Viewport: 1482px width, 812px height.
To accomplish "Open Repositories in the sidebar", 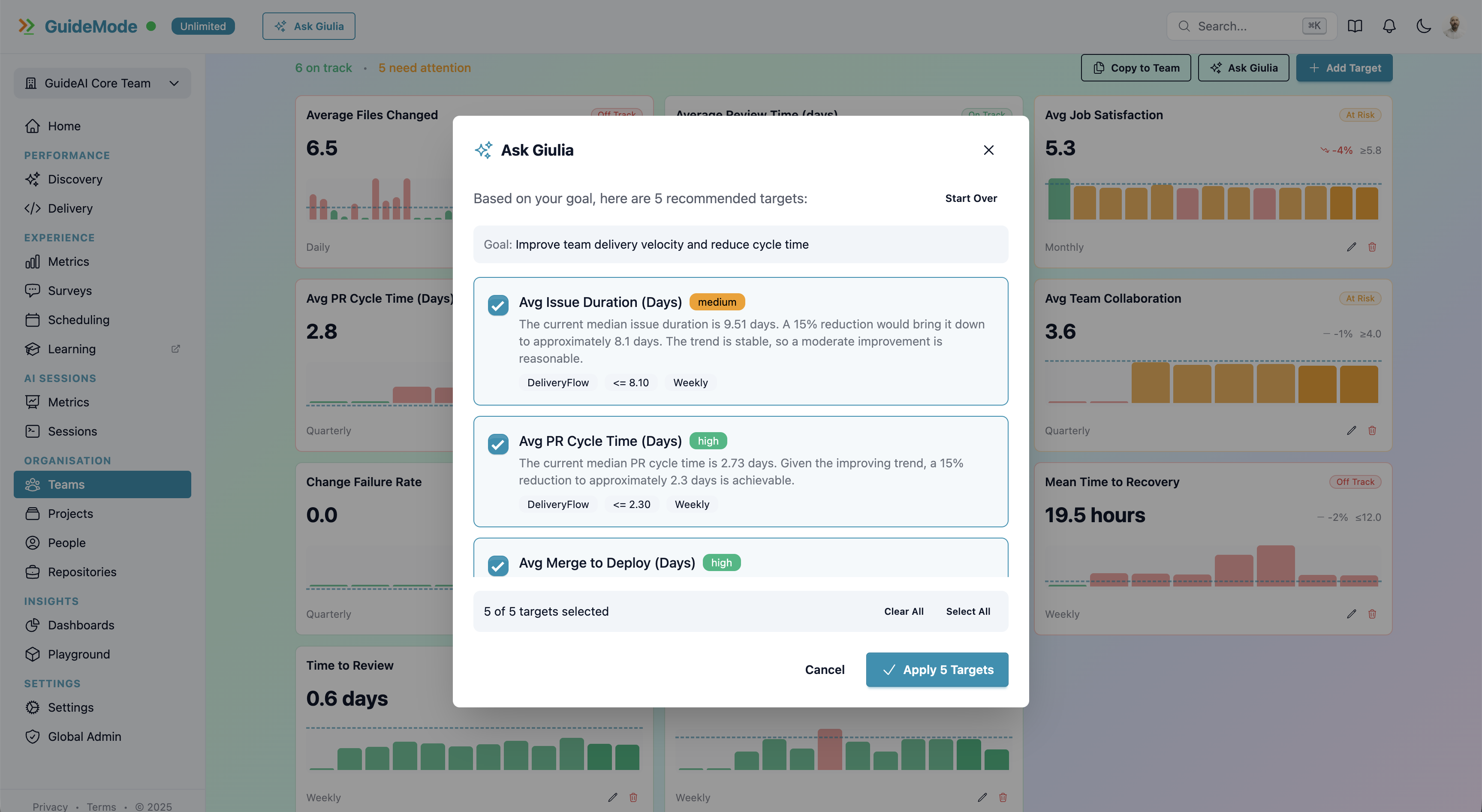I will pyautogui.click(x=82, y=571).
